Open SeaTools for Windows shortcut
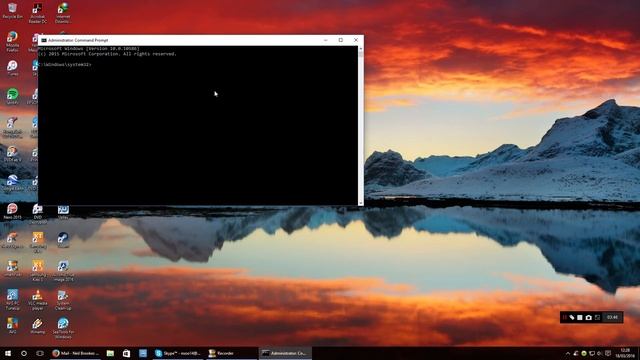This screenshot has height=360, width=640. click(63, 328)
